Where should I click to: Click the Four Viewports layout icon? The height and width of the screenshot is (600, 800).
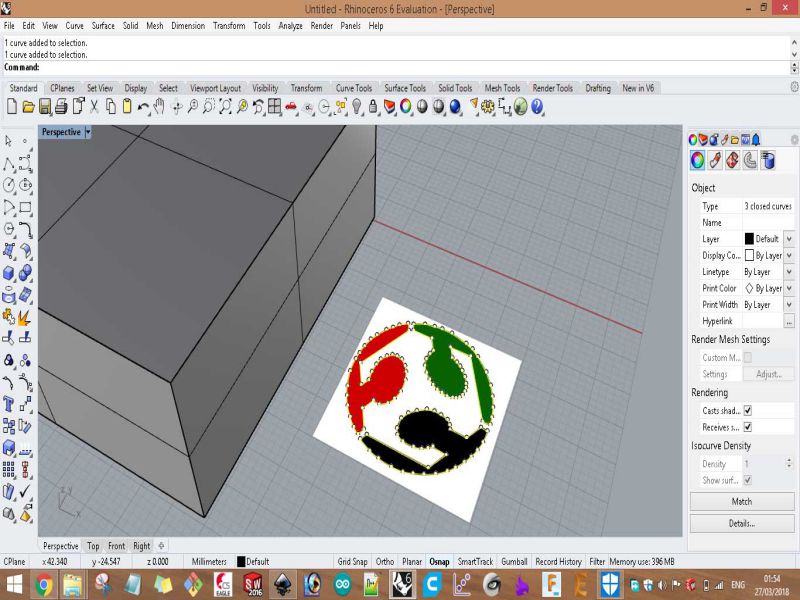(274, 107)
